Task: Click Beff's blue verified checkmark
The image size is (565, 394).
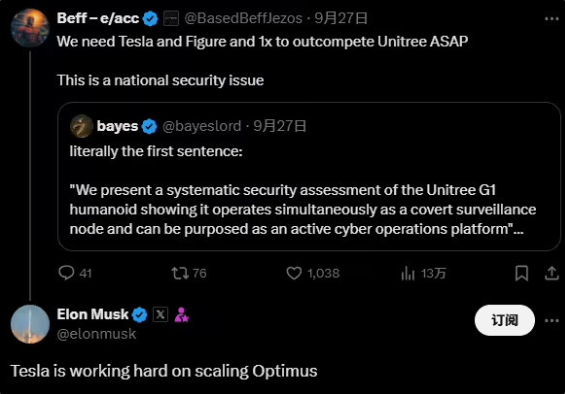Action: coord(150,18)
